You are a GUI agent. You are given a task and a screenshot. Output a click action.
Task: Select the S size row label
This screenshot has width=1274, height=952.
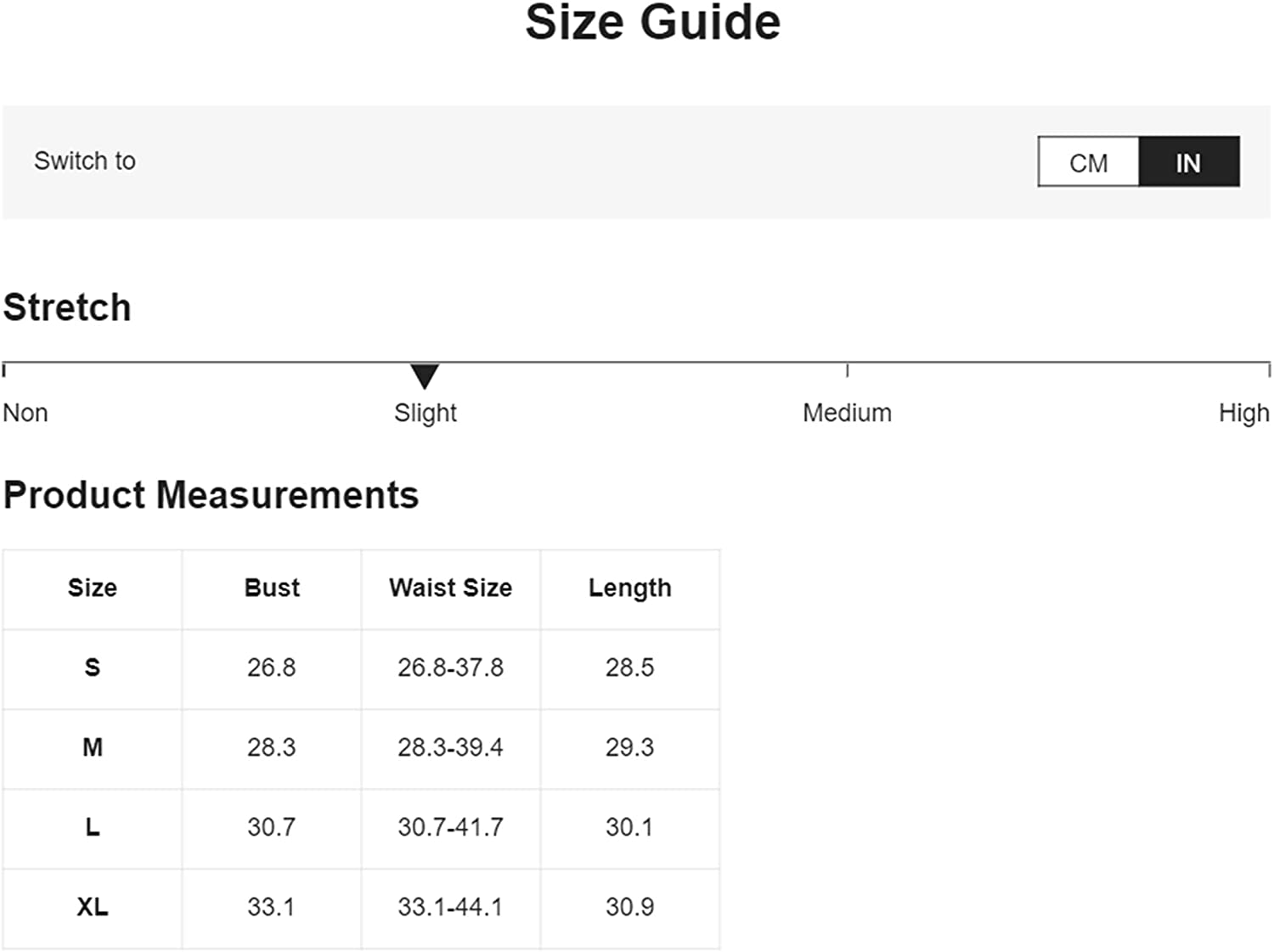point(93,668)
